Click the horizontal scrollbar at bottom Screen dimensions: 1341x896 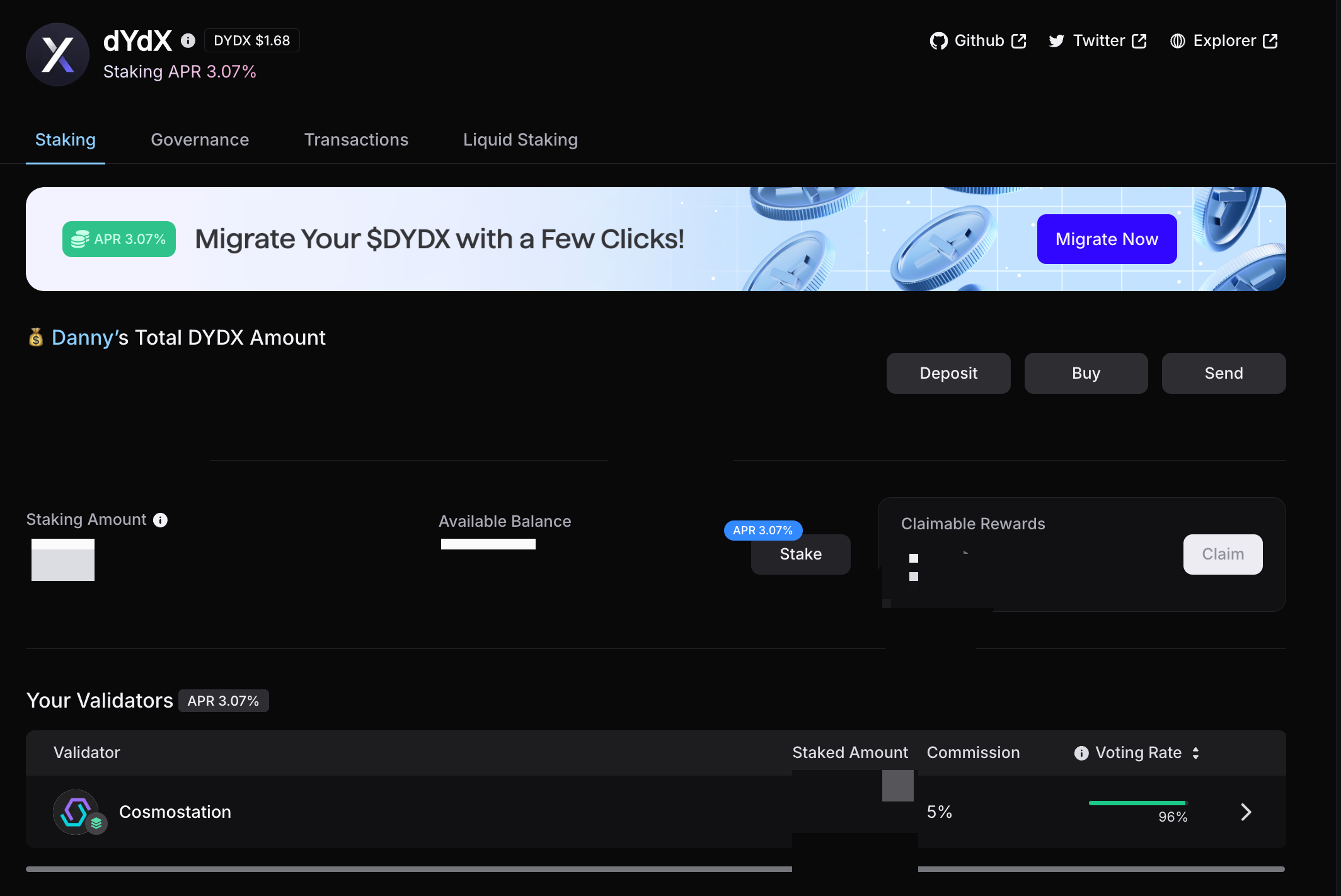(x=403, y=869)
